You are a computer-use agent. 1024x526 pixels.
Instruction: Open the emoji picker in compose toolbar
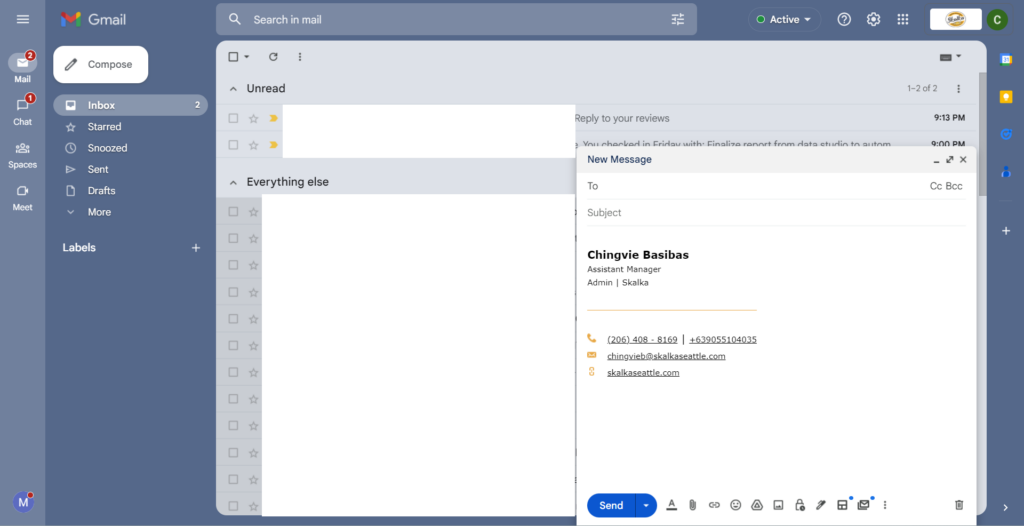coord(735,505)
